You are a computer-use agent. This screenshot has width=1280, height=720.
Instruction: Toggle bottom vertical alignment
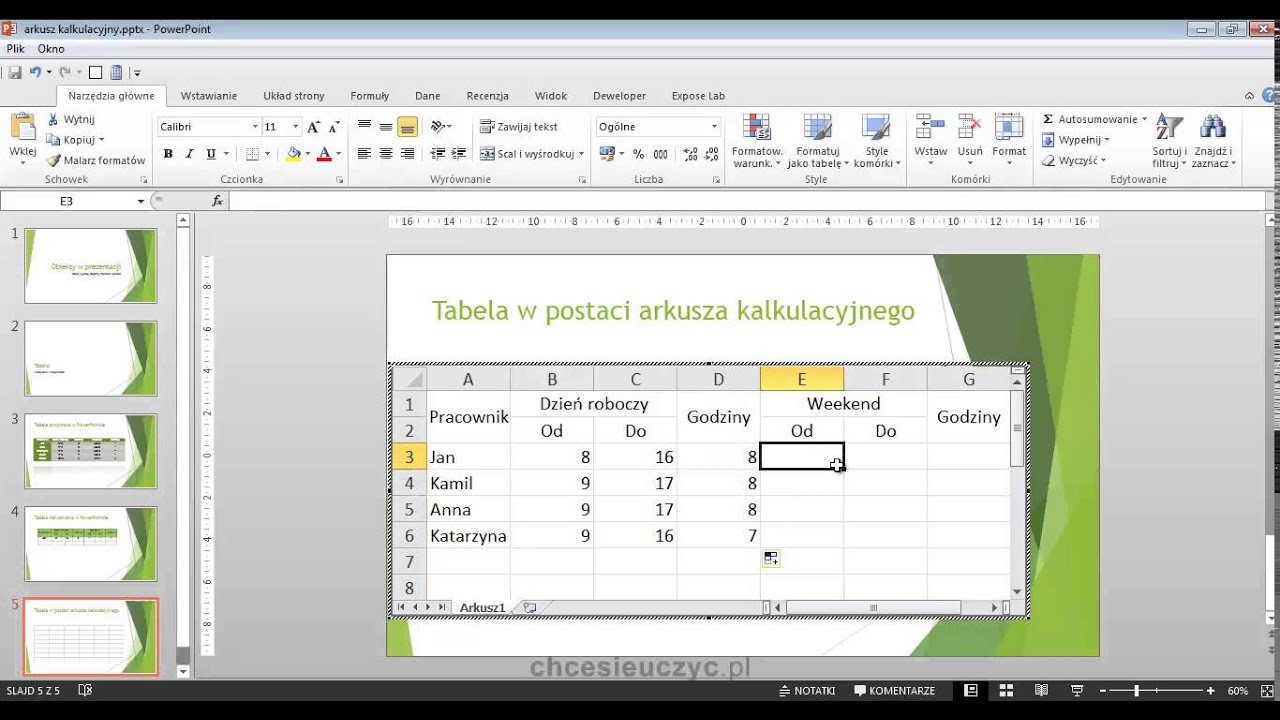tap(407, 127)
